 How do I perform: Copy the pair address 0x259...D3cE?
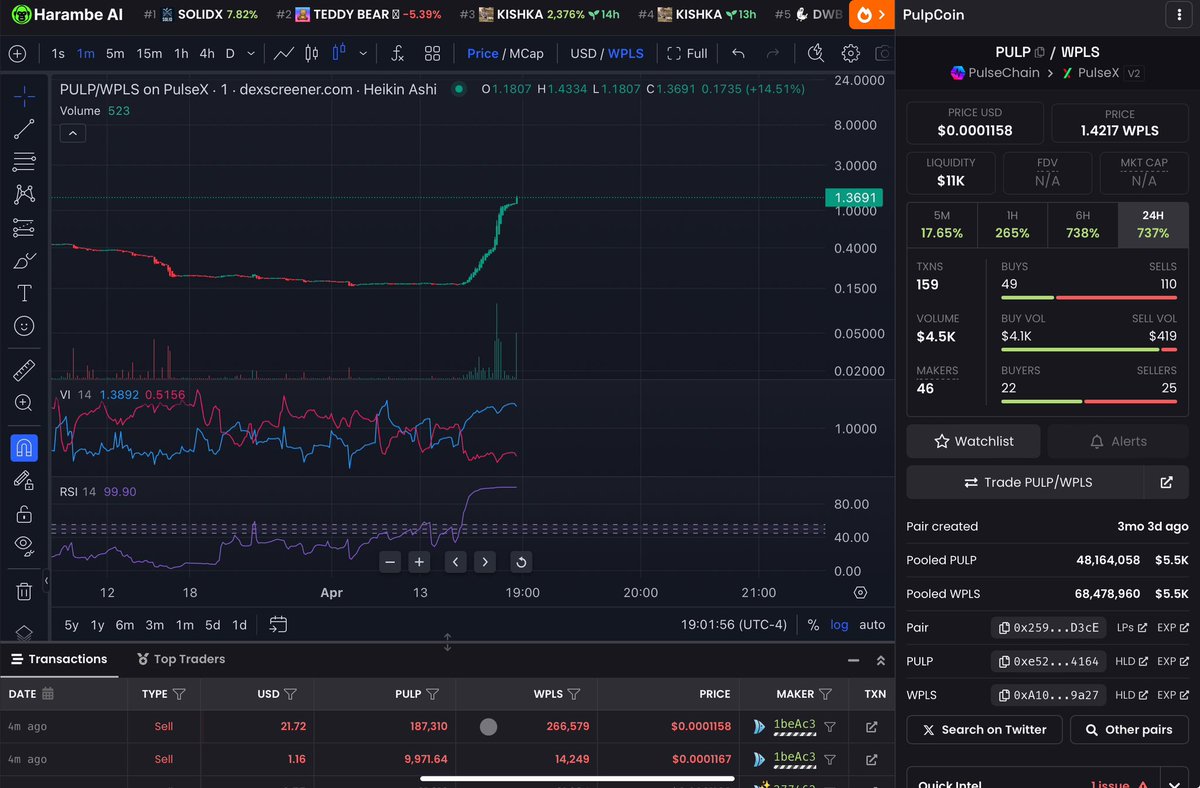(x=1048, y=628)
